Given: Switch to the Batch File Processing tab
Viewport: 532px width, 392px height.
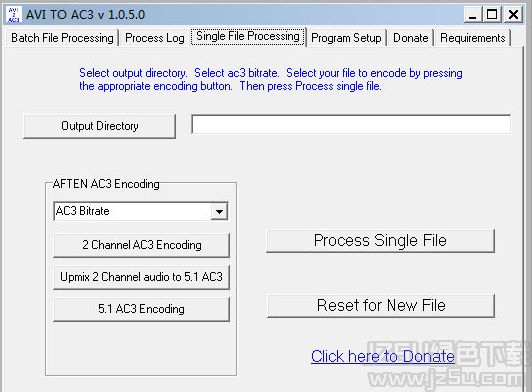Looking at the screenshot, I should (62, 38).
